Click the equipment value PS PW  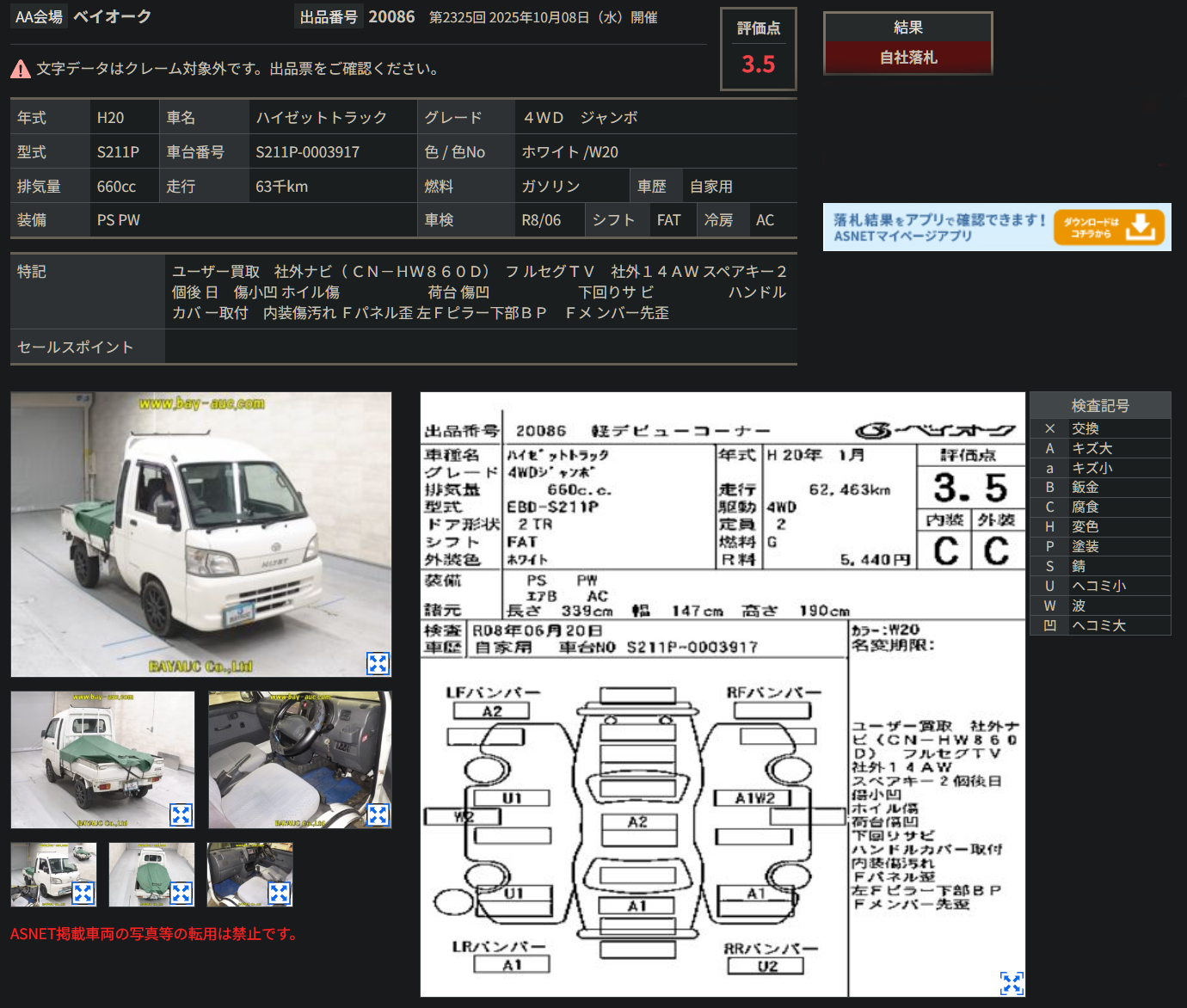(x=119, y=220)
